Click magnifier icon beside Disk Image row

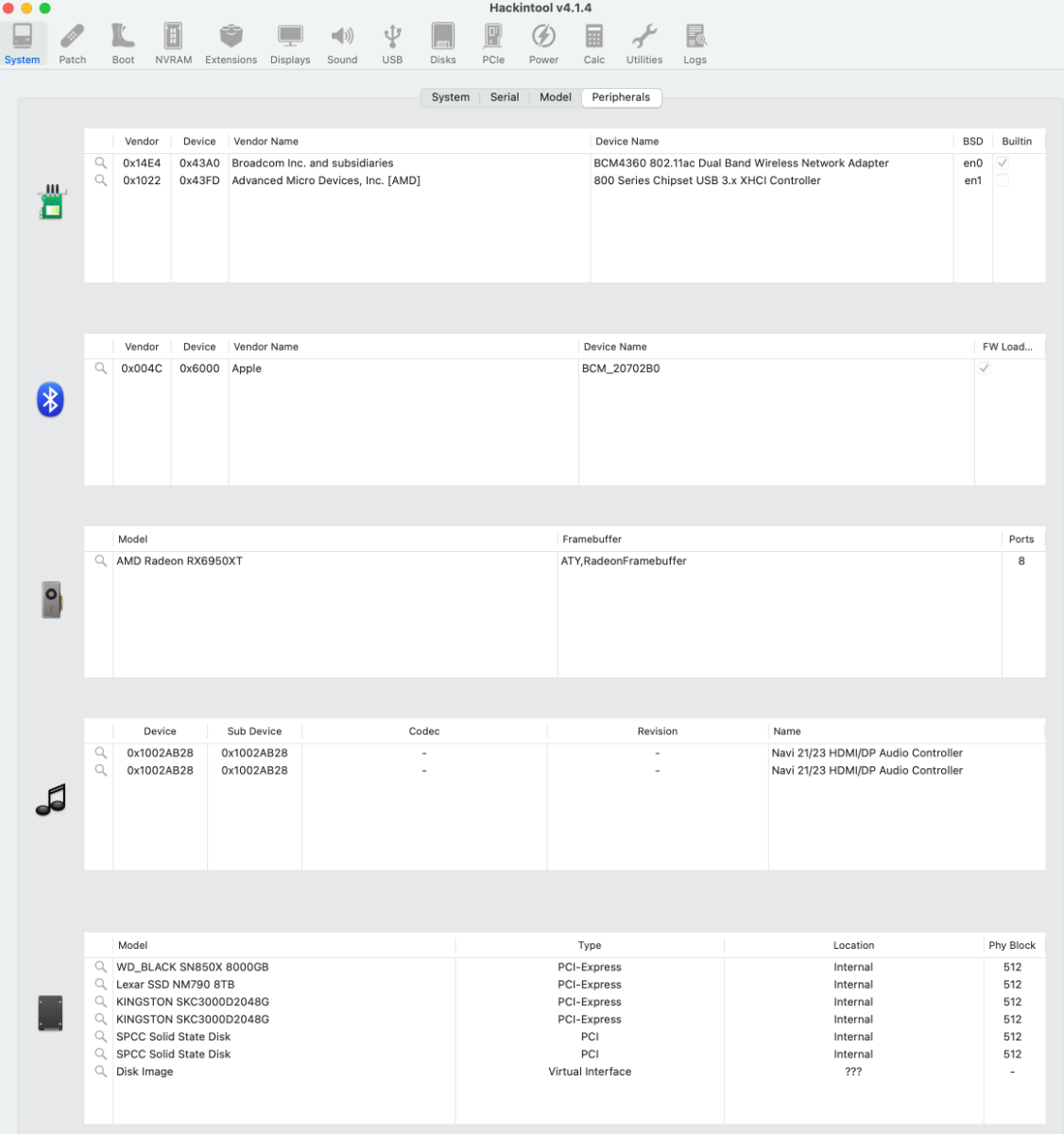coord(100,1071)
